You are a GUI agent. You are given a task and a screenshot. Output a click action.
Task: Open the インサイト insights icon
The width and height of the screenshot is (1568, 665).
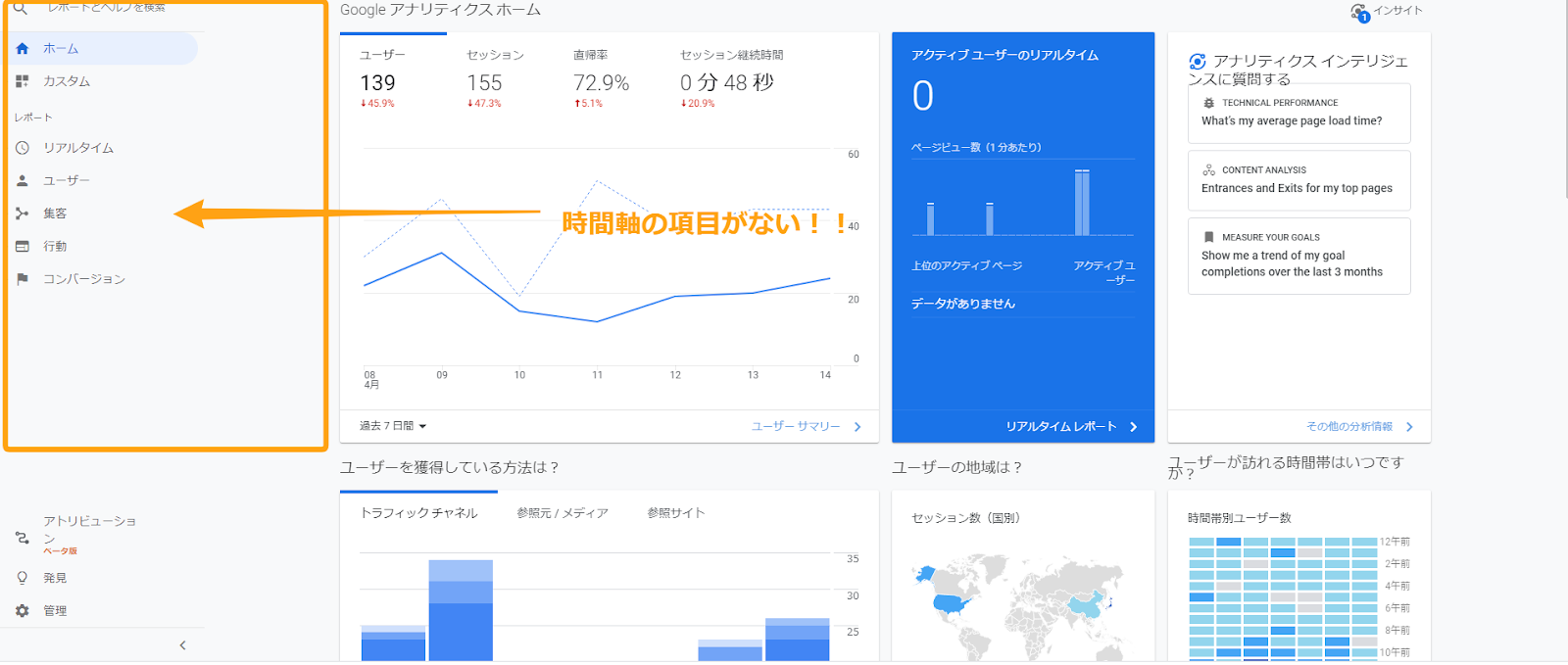coord(1359,12)
